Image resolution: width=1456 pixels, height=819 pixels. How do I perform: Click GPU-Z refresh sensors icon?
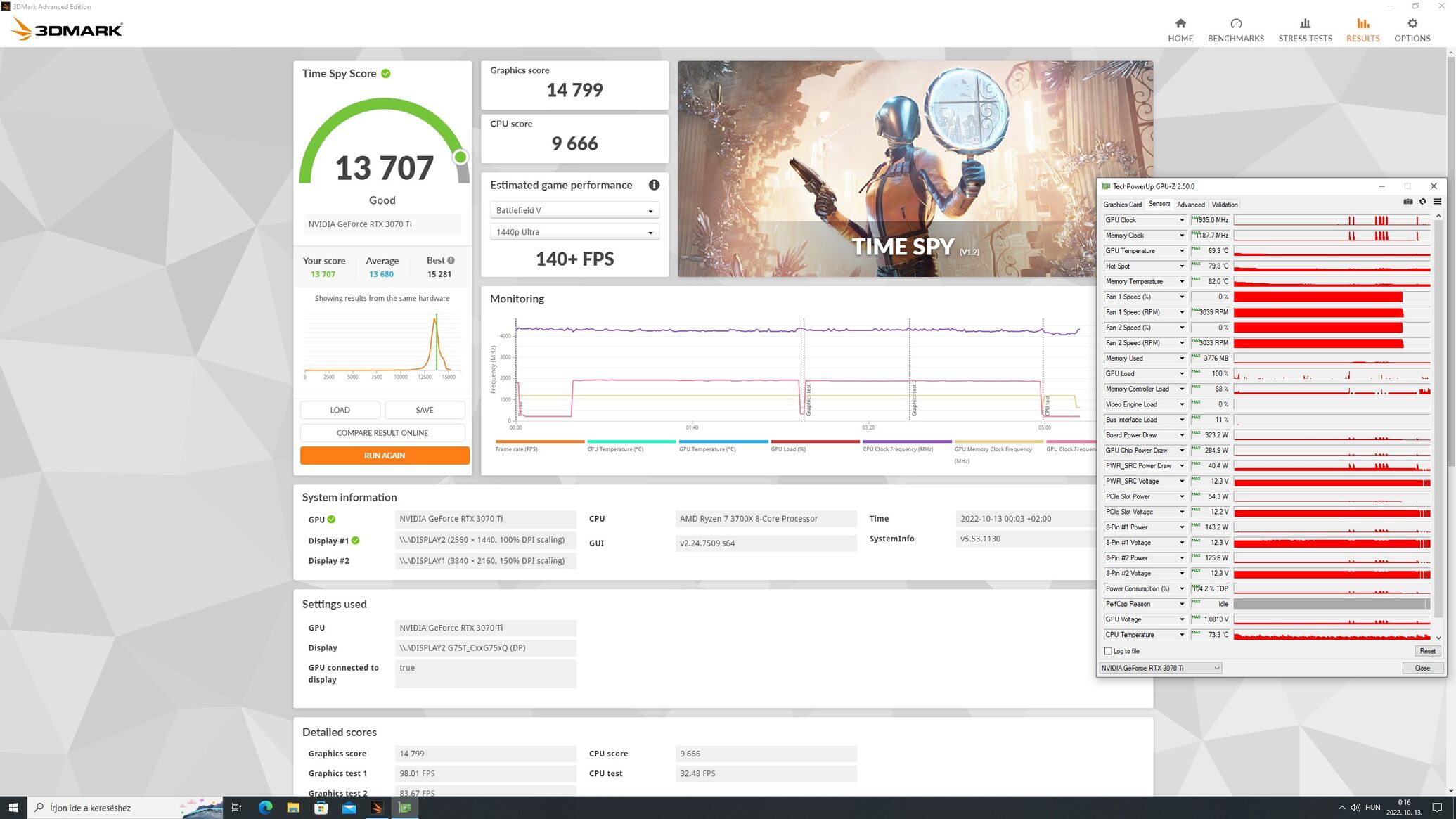tap(1422, 202)
